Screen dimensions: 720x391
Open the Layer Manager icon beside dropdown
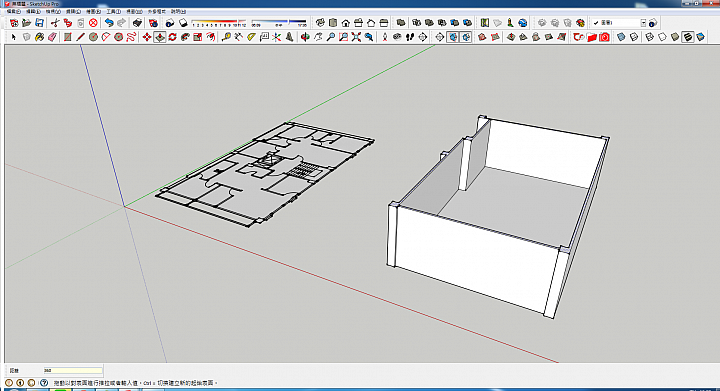653,23
